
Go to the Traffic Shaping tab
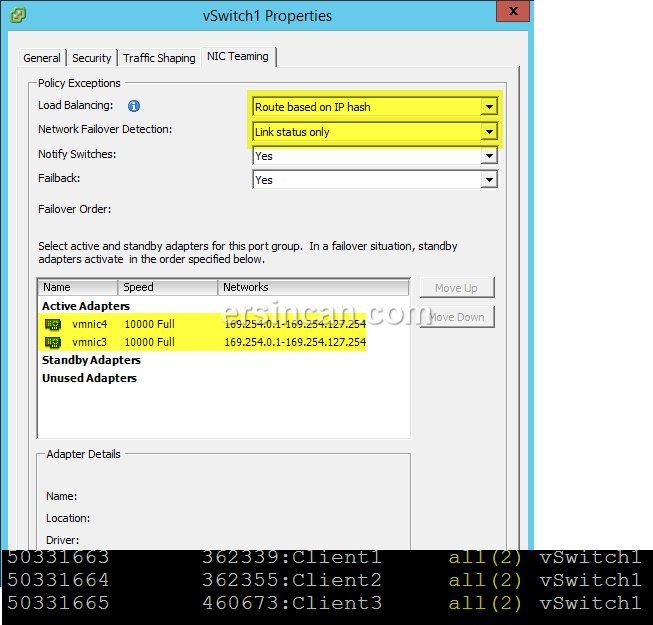click(x=159, y=58)
